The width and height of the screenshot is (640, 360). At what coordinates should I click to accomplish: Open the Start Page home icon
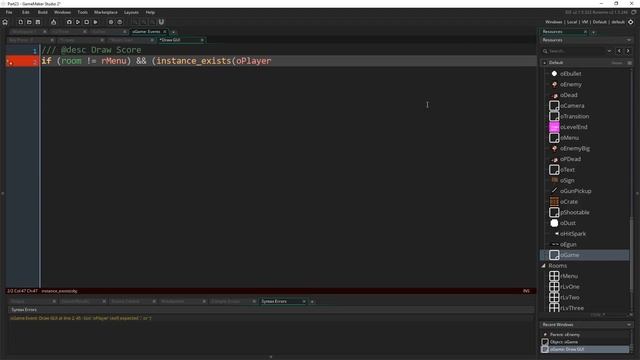pos(5,22)
